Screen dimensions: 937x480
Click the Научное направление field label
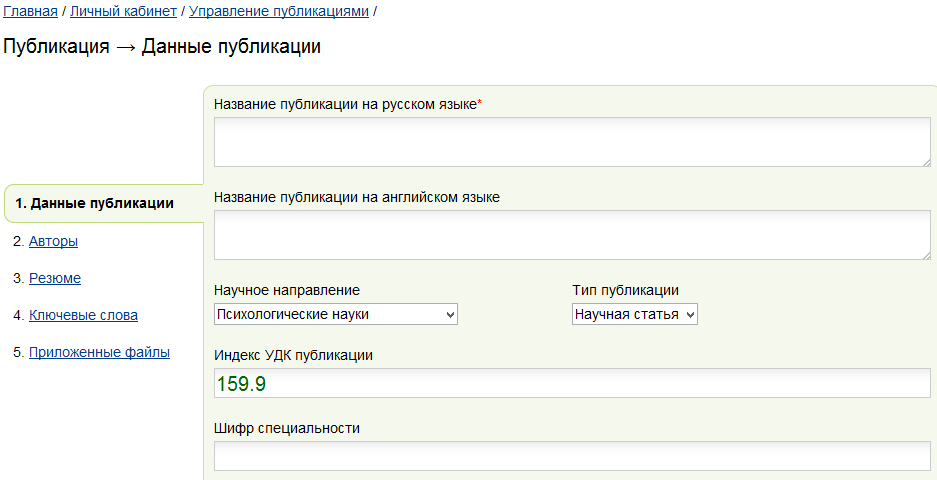pos(287,291)
